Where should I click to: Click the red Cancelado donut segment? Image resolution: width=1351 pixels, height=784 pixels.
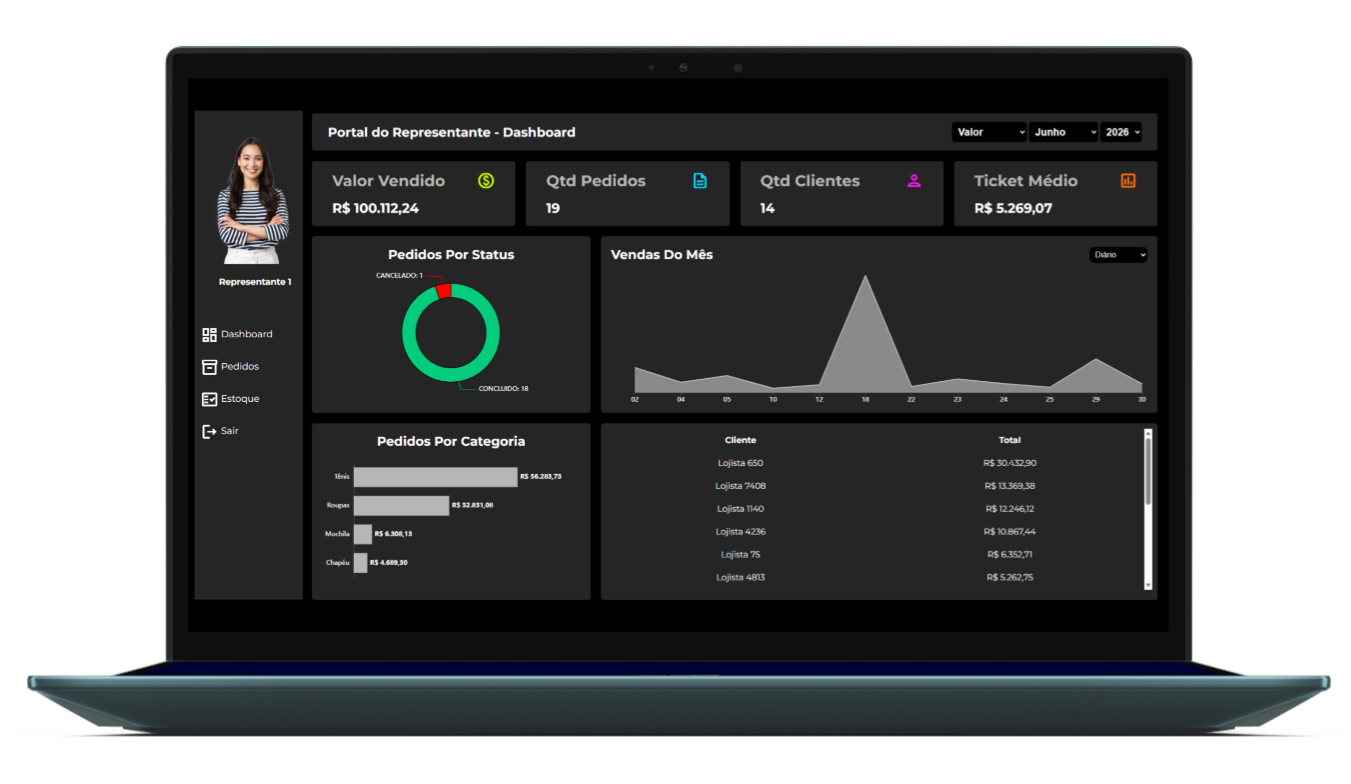tap(444, 291)
